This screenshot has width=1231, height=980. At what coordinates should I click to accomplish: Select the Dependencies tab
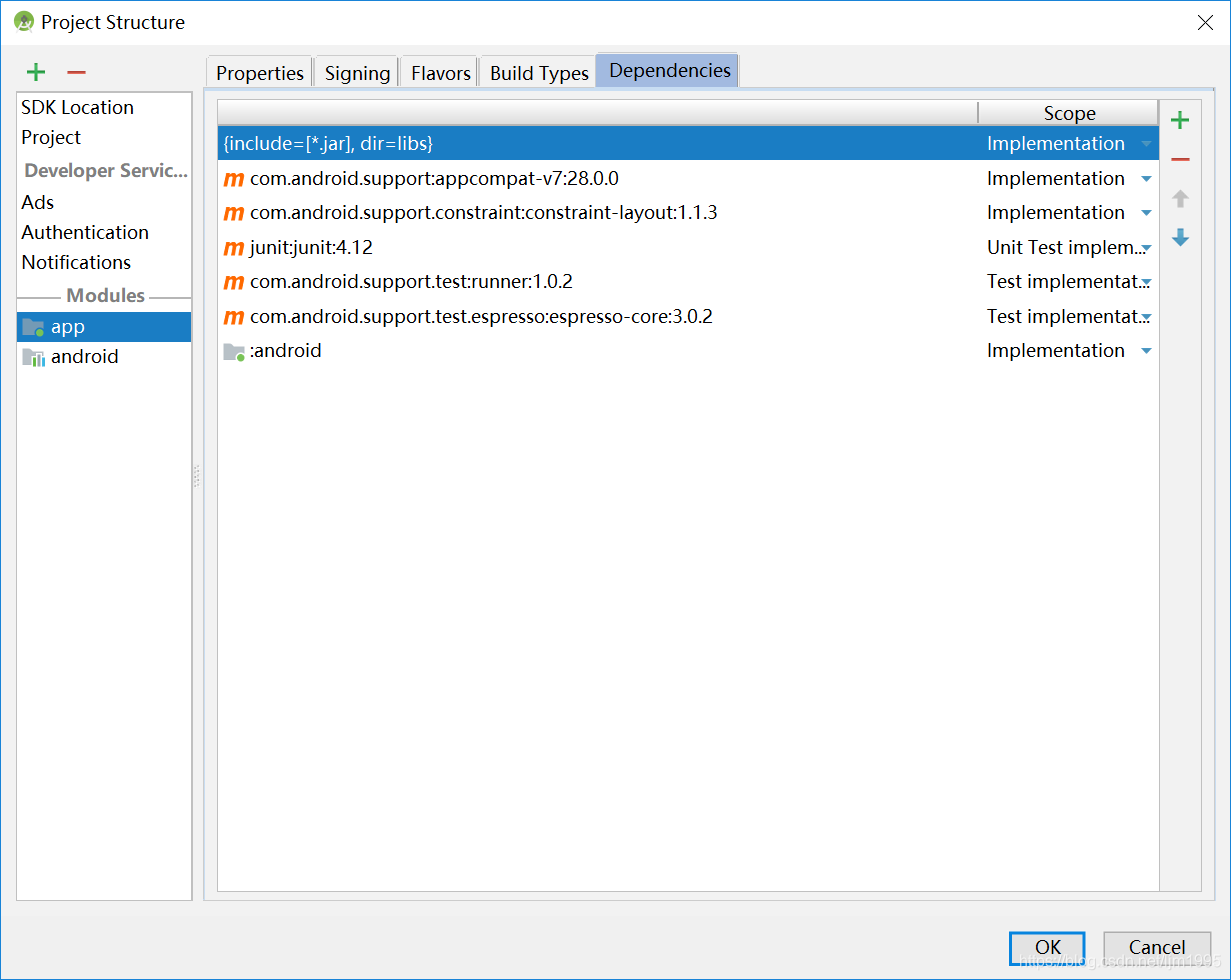point(669,70)
